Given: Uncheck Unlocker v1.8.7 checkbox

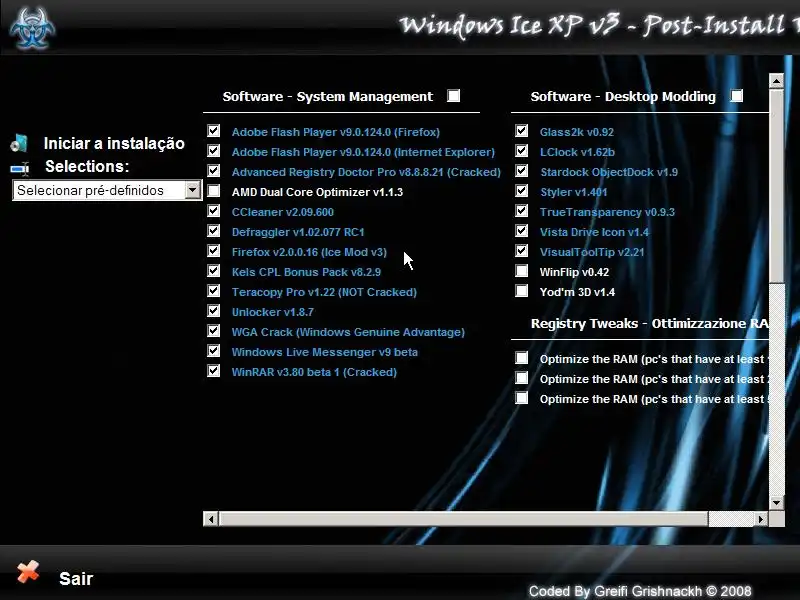Looking at the screenshot, I should pyautogui.click(x=214, y=311).
